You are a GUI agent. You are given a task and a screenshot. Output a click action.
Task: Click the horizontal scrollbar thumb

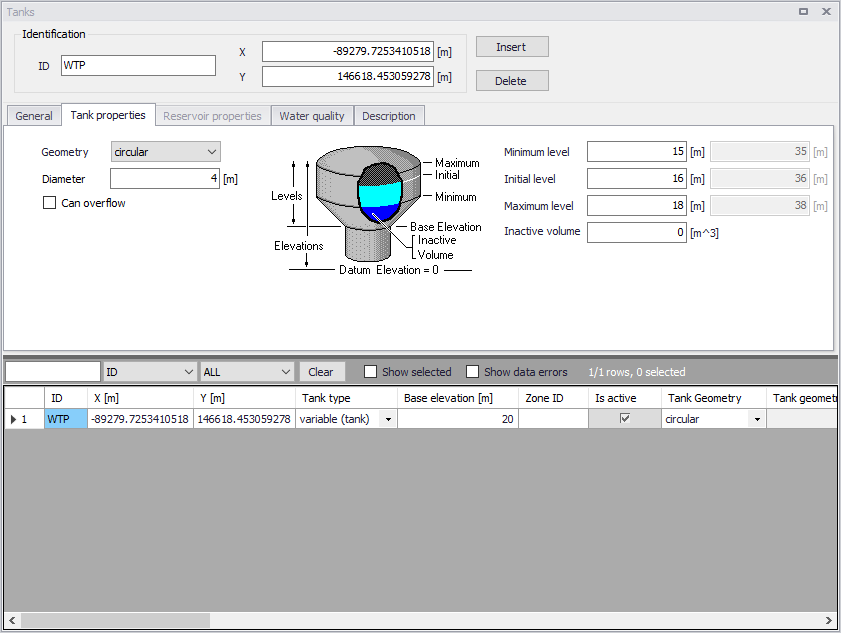(115, 620)
